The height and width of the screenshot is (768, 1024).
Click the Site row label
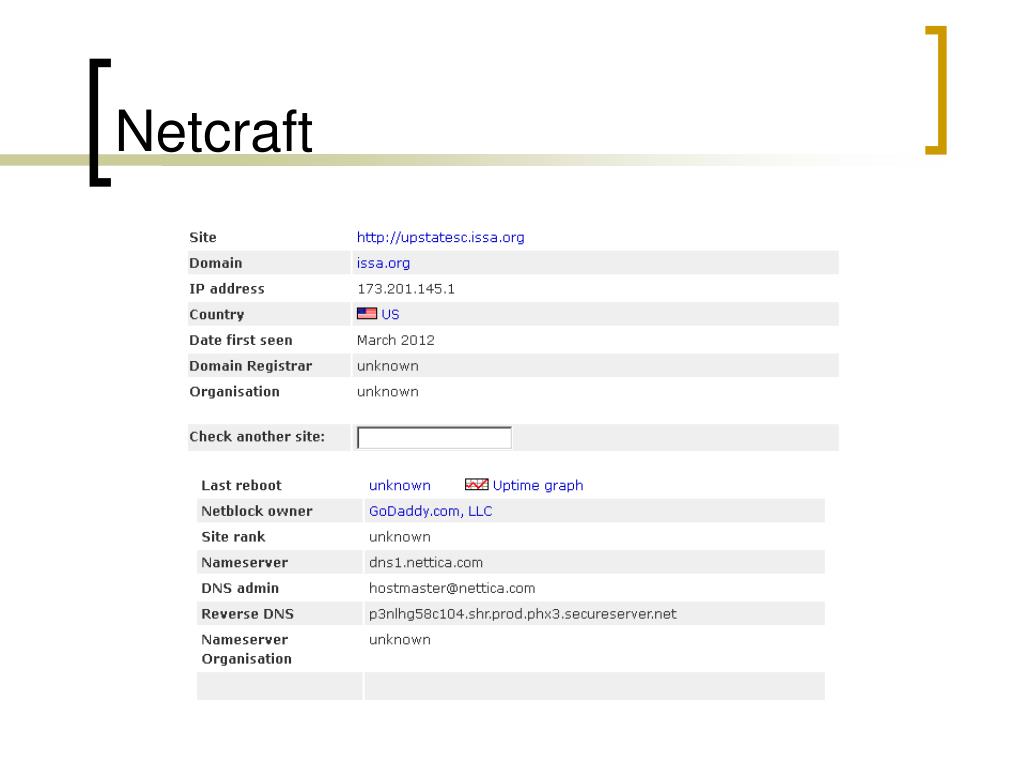202,238
